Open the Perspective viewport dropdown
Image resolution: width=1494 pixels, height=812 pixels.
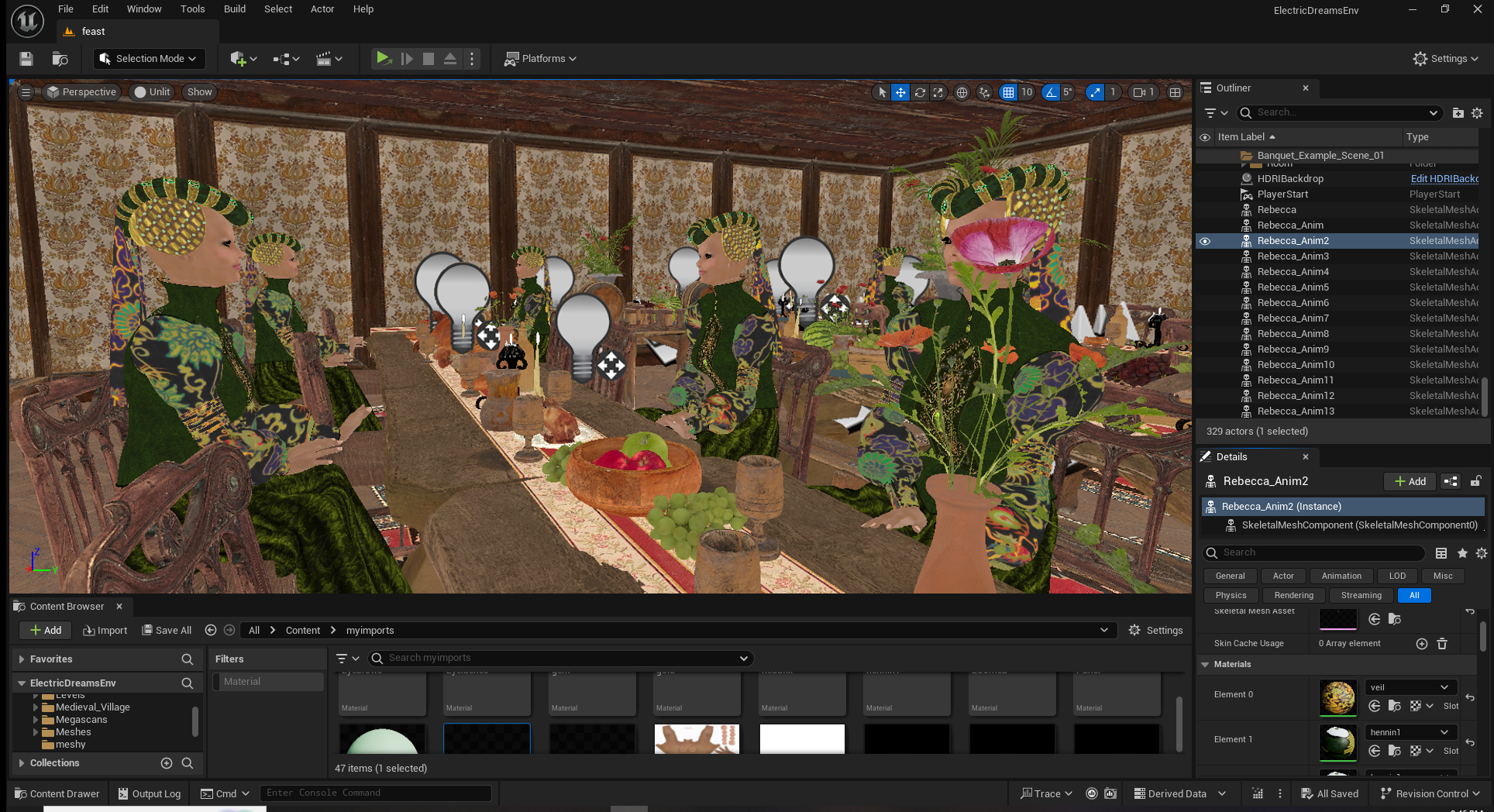point(81,91)
